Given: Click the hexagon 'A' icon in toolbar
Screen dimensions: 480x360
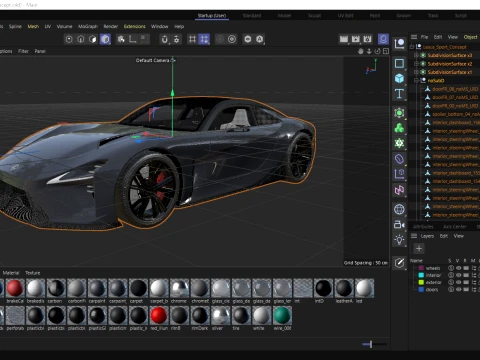Looking at the screenshot, I should (x=260, y=39).
